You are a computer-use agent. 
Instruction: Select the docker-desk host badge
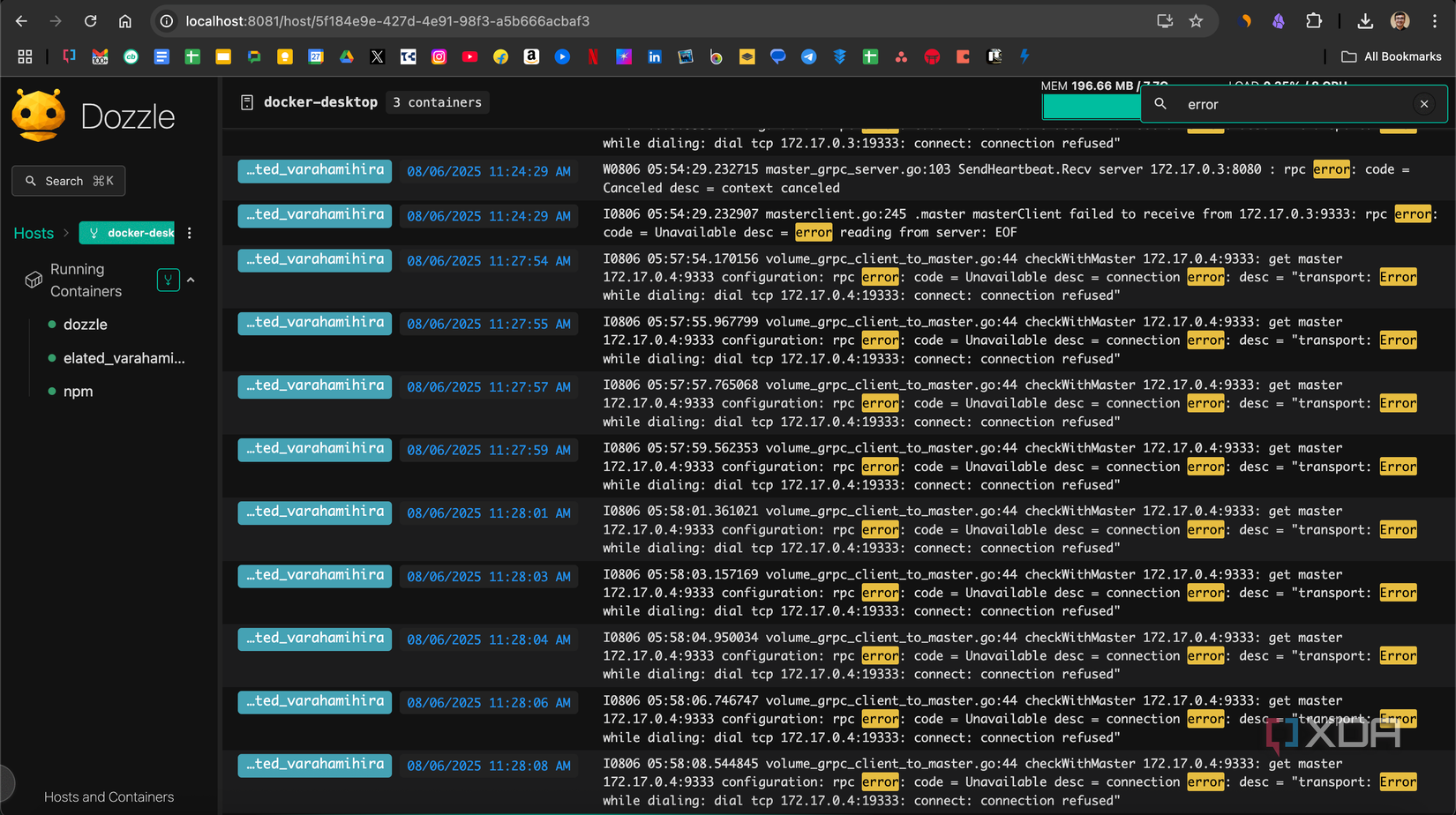(x=127, y=233)
